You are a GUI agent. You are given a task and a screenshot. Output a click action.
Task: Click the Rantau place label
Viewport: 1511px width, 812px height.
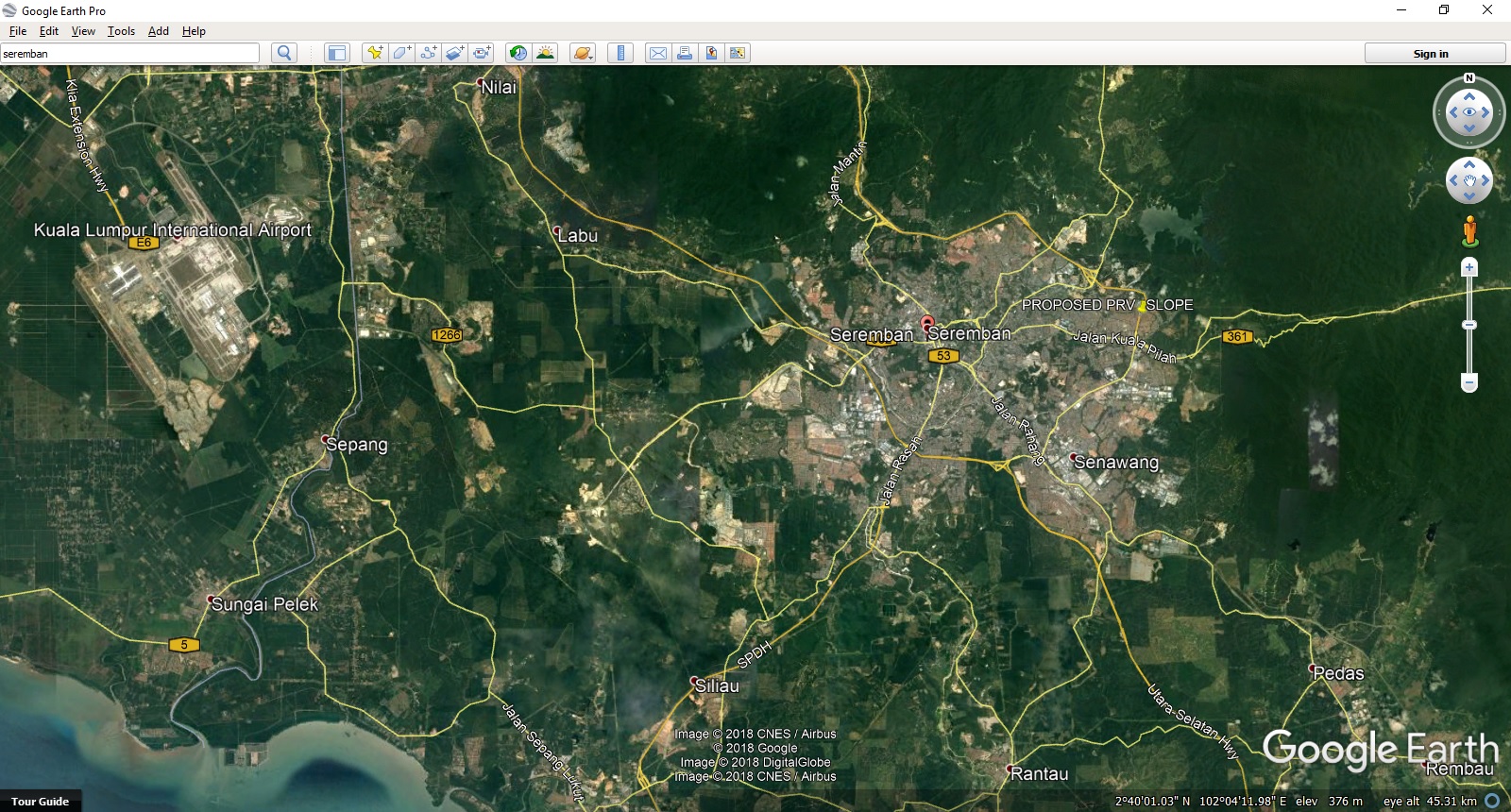click(1039, 773)
